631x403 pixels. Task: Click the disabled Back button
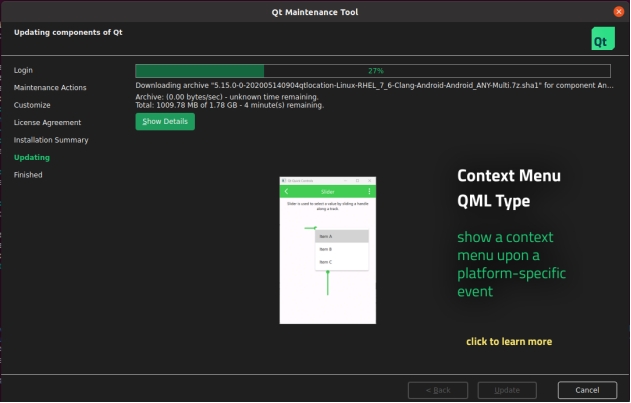click(438, 390)
